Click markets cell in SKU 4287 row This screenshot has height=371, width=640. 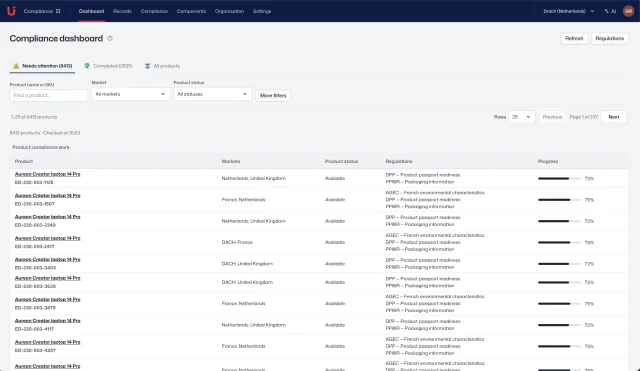click(x=243, y=346)
